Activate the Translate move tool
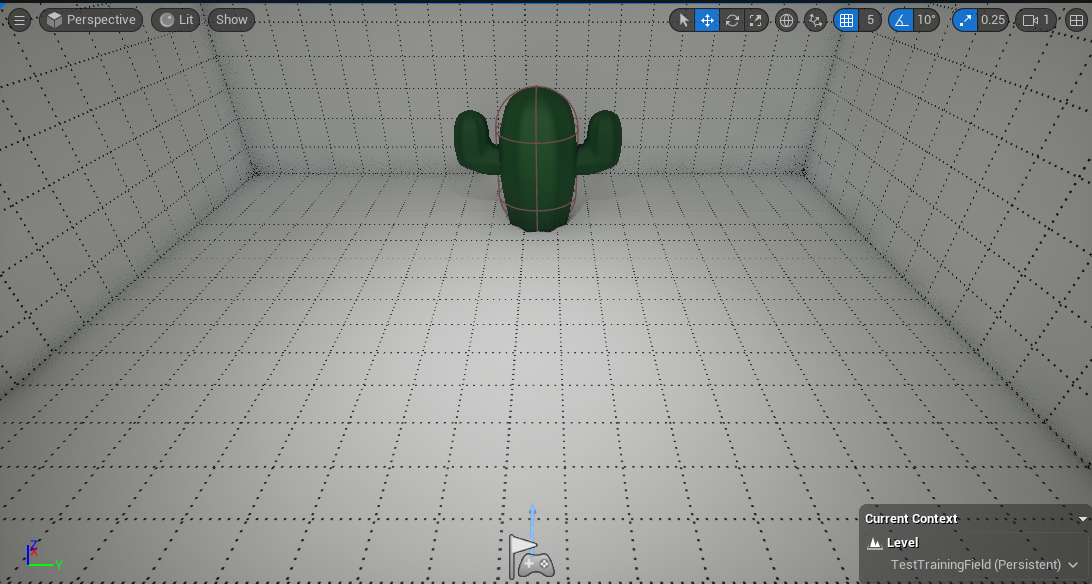The height and width of the screenshot is (584, 1092). (707, 20)
